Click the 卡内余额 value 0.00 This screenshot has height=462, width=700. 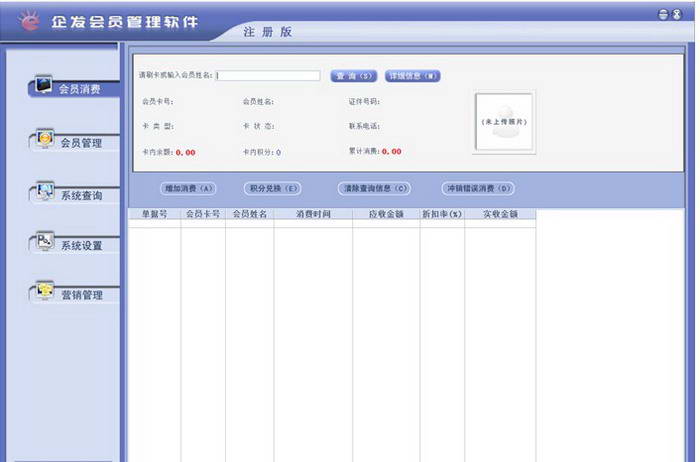tap(185, 153)
